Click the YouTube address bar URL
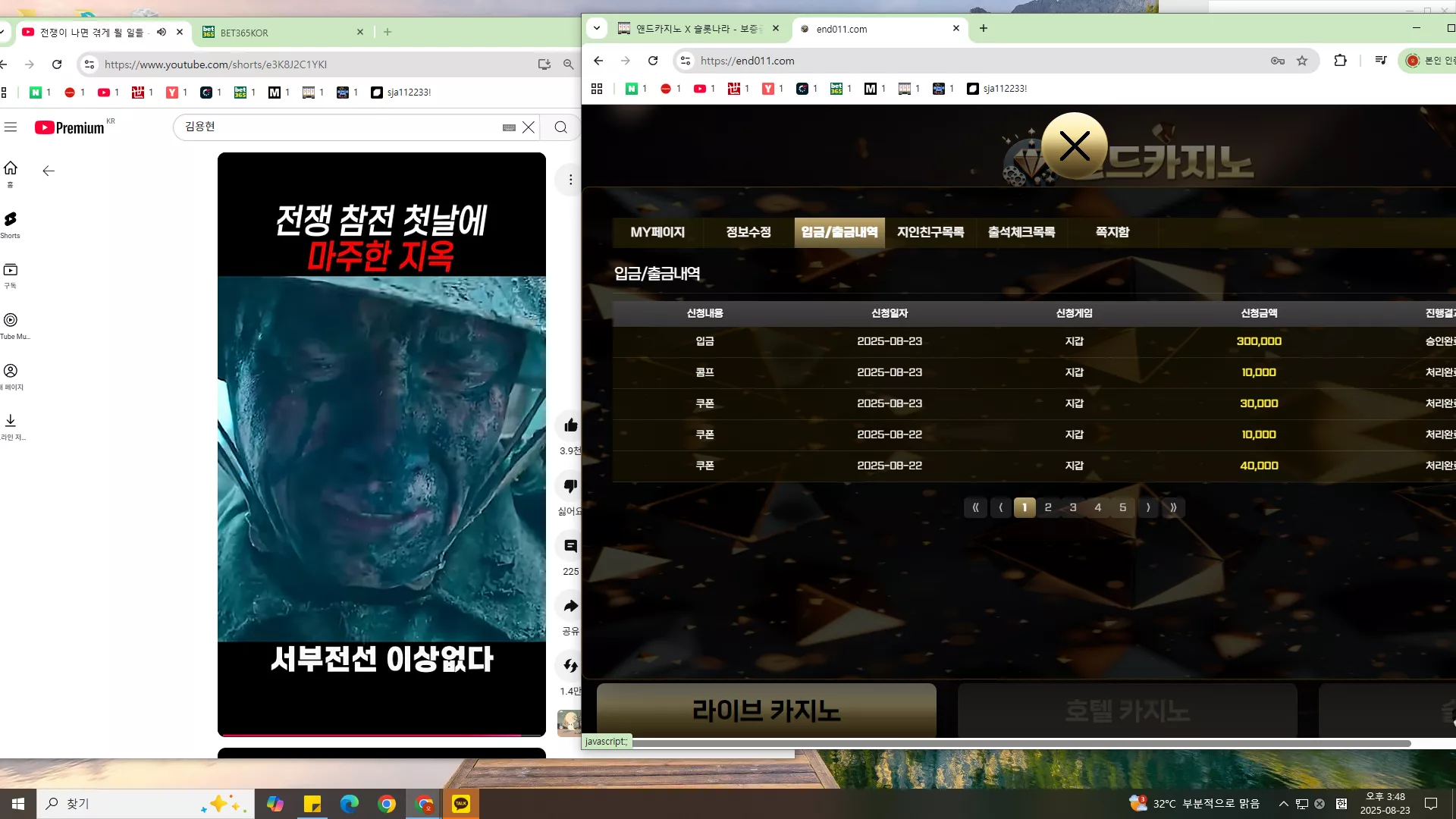The height and width of the screenshot is (819, 1456). pyautogui.click(x=216, y=64)
